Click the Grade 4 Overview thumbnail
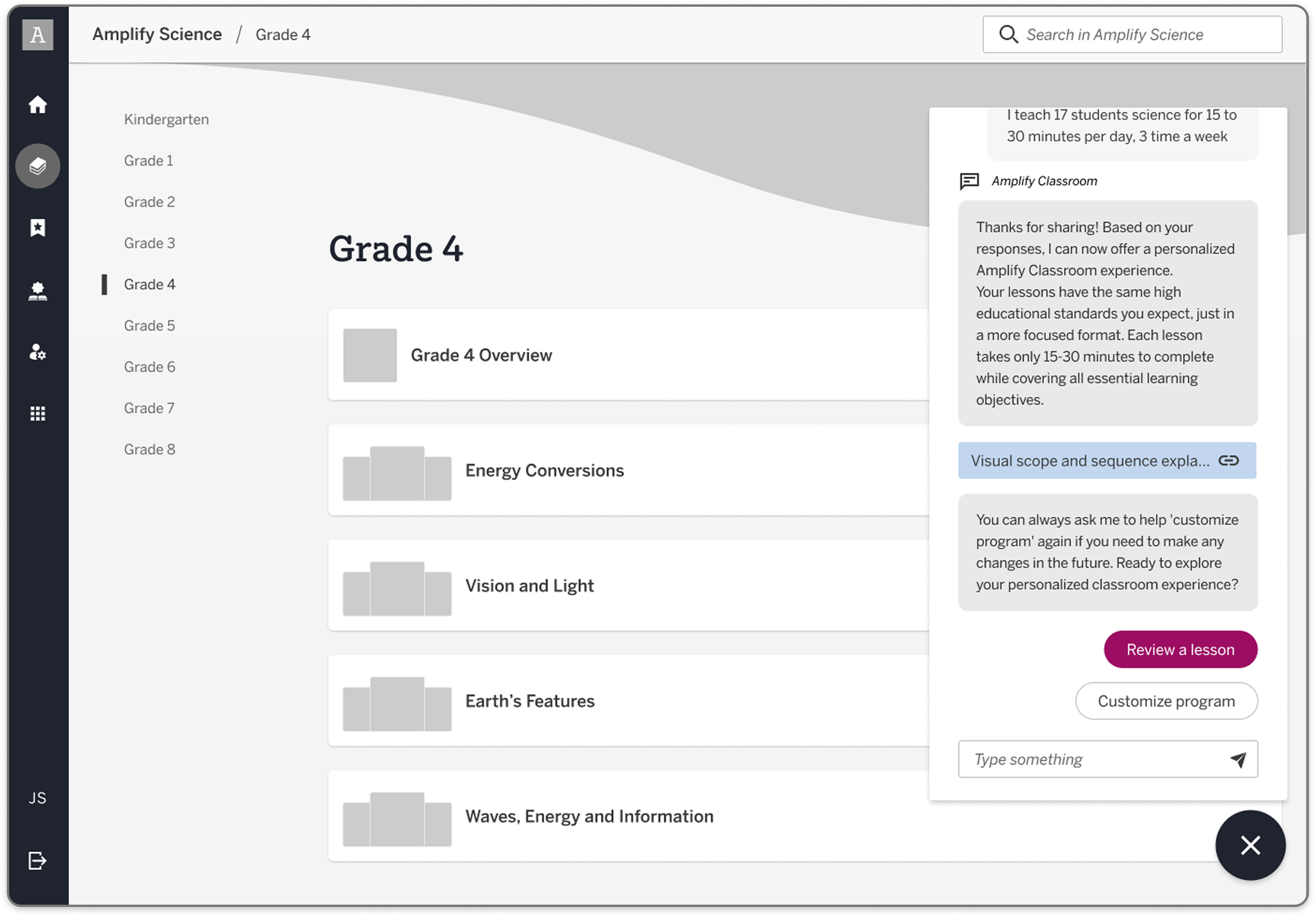Image resolution: width=1316 pixels, height=916 pixels. point(370,355)
